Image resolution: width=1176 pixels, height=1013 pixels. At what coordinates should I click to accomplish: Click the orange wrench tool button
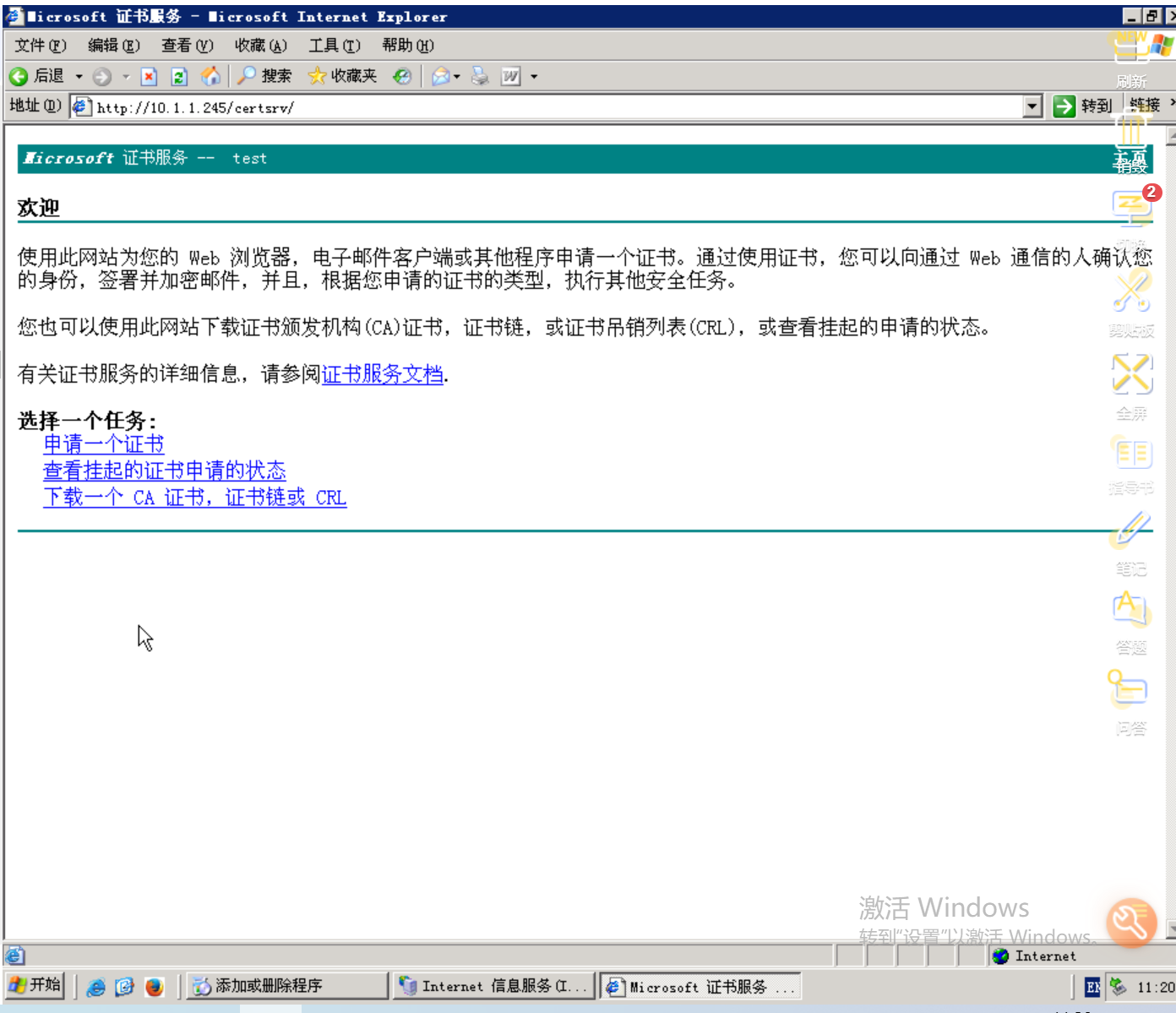pyautogui.click(x=1131, y=923)
